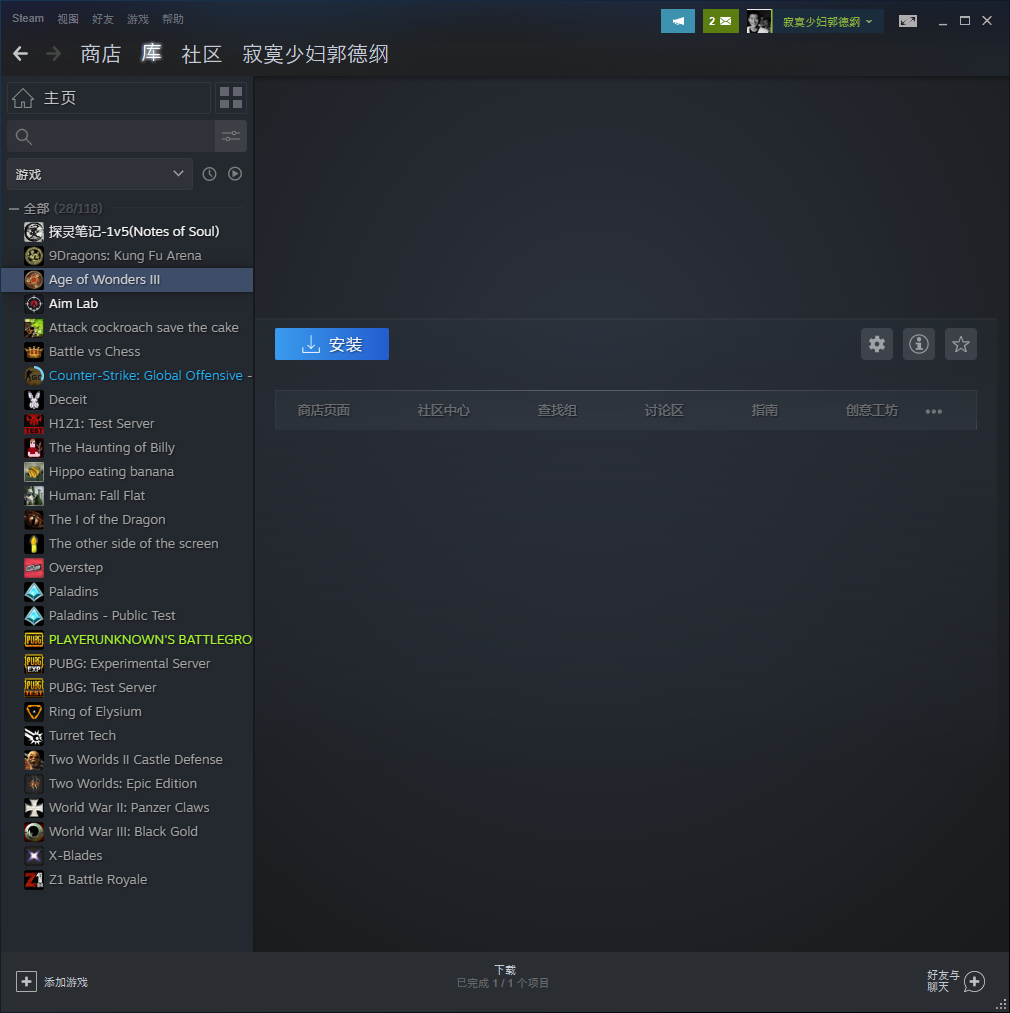The width and height of the screenshot is (1010, 1013).
Task: Click the Z1 Battle Royale icon
Action: coord(34,880)
